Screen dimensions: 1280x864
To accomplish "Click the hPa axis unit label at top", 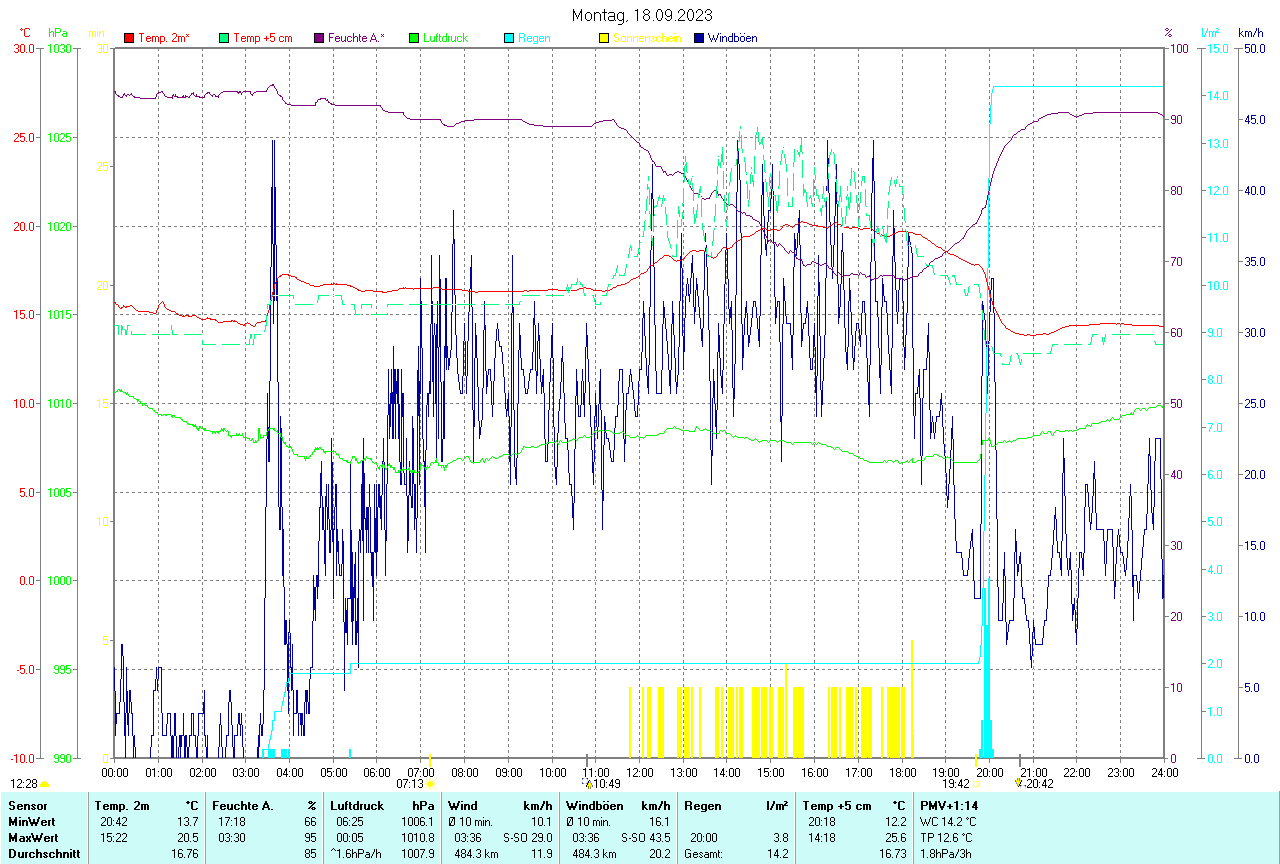I will pyautogui.click(x=58, y=33).
